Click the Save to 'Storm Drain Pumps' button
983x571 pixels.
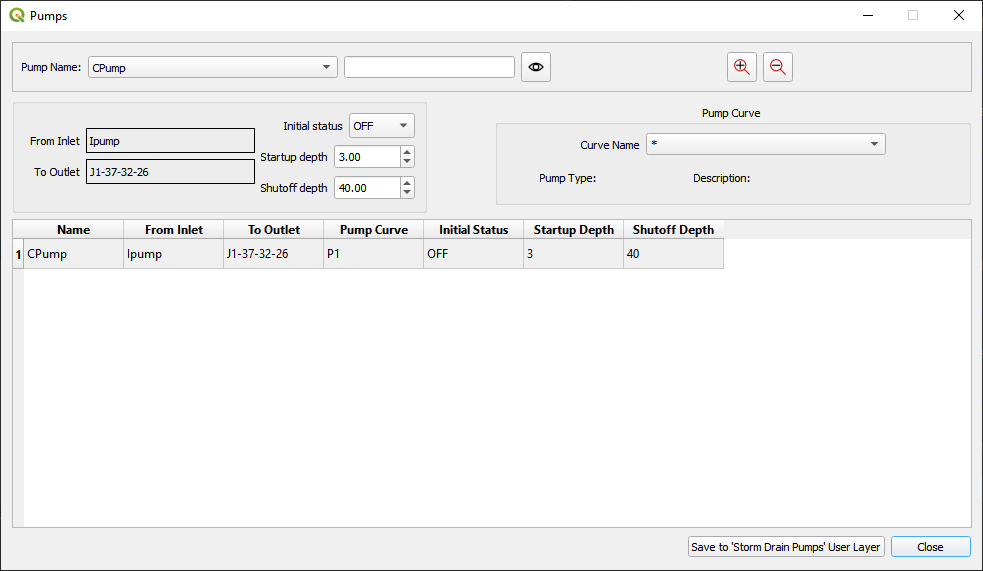pyautogui.click(x=786, y=547)
